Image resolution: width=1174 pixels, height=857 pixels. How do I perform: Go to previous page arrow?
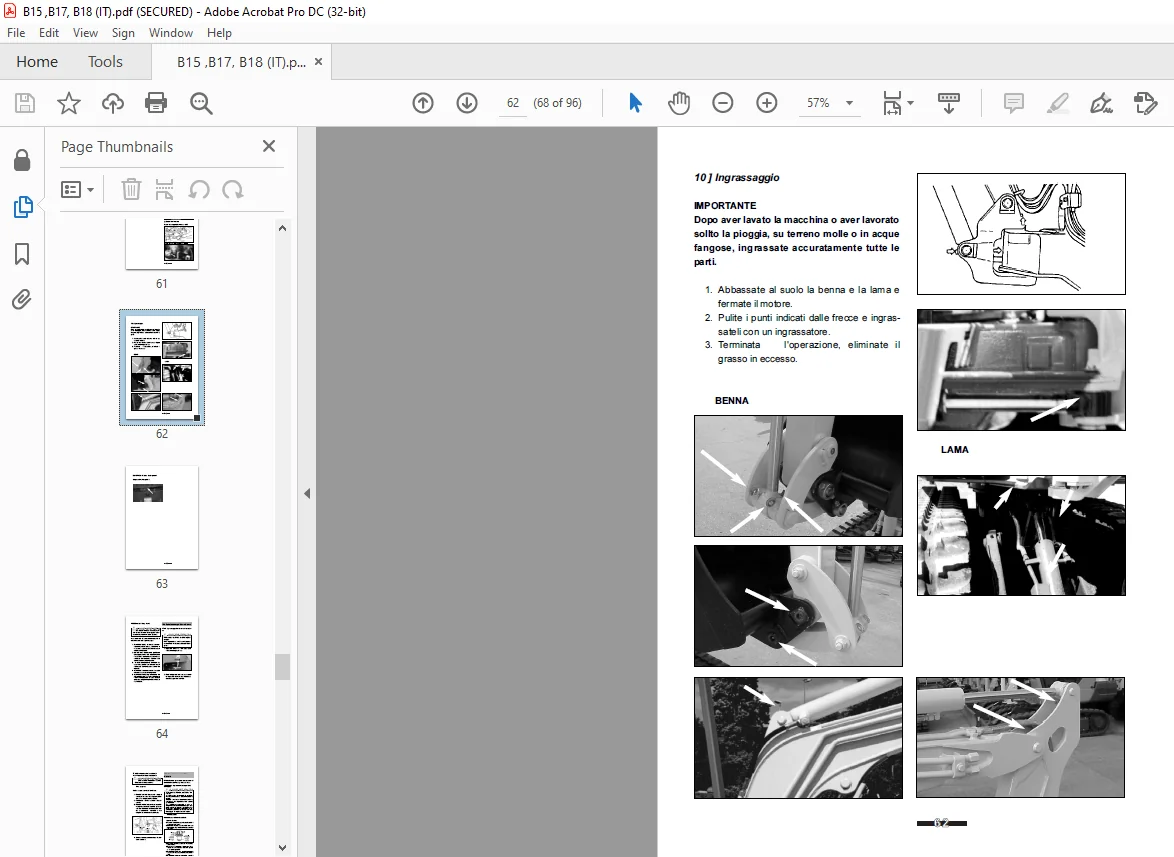click(423, 103)
